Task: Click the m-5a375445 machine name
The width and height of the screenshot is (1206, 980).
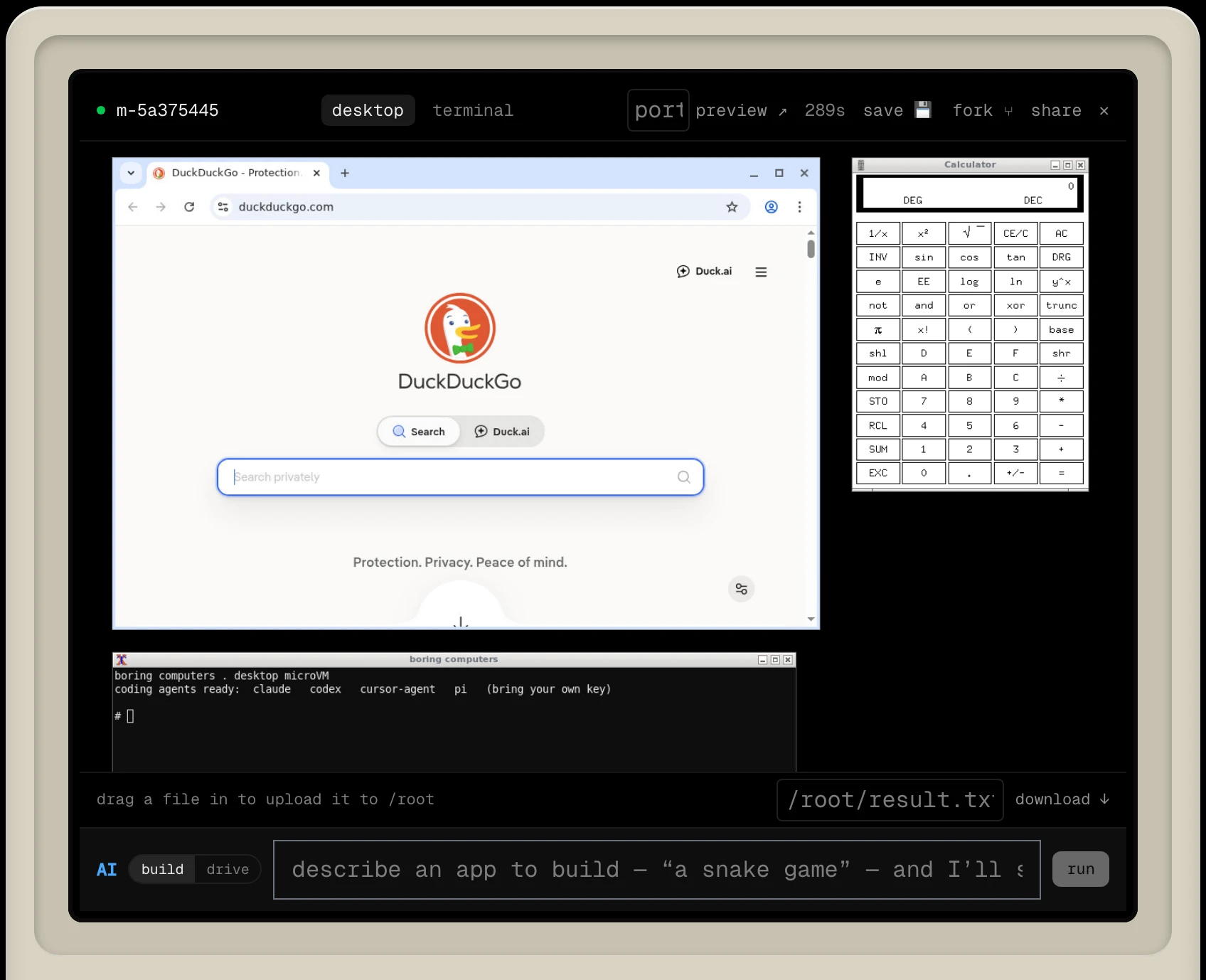Action: 167,110
